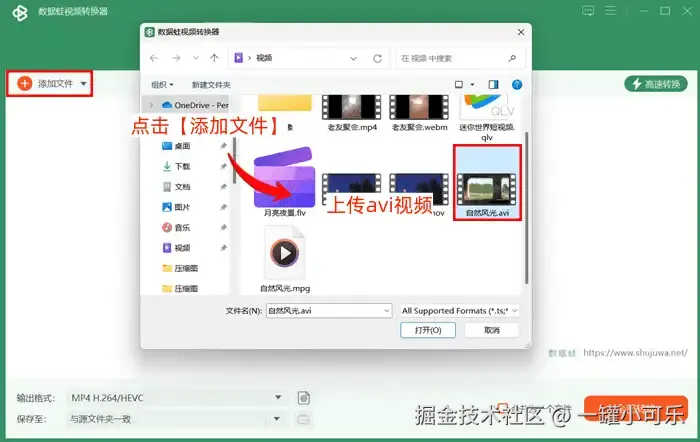The width and height of the screenshot is (700, 442).
Task: Open feedback message icon in title bar
Action: pos(588,11)
